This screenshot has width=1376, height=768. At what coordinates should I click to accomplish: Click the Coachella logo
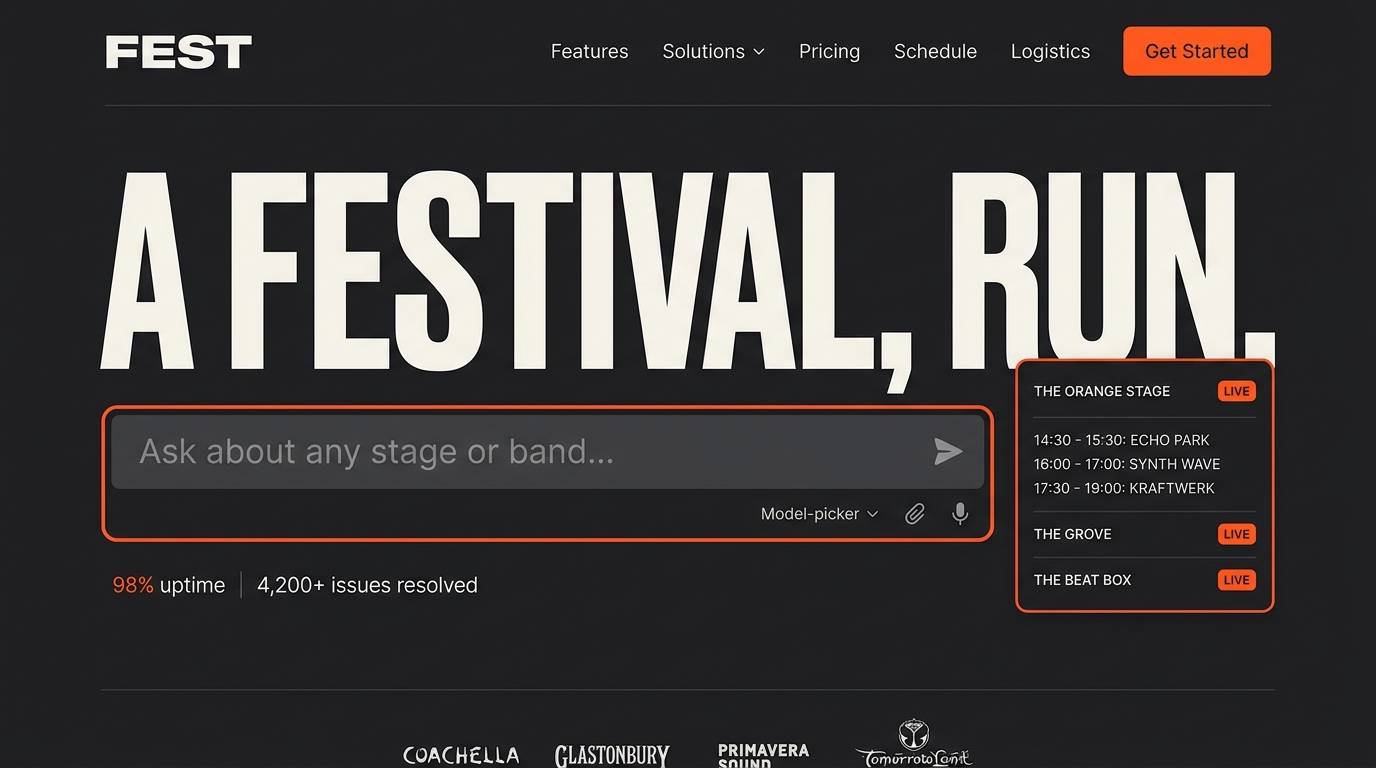click(x=461, y=755)
